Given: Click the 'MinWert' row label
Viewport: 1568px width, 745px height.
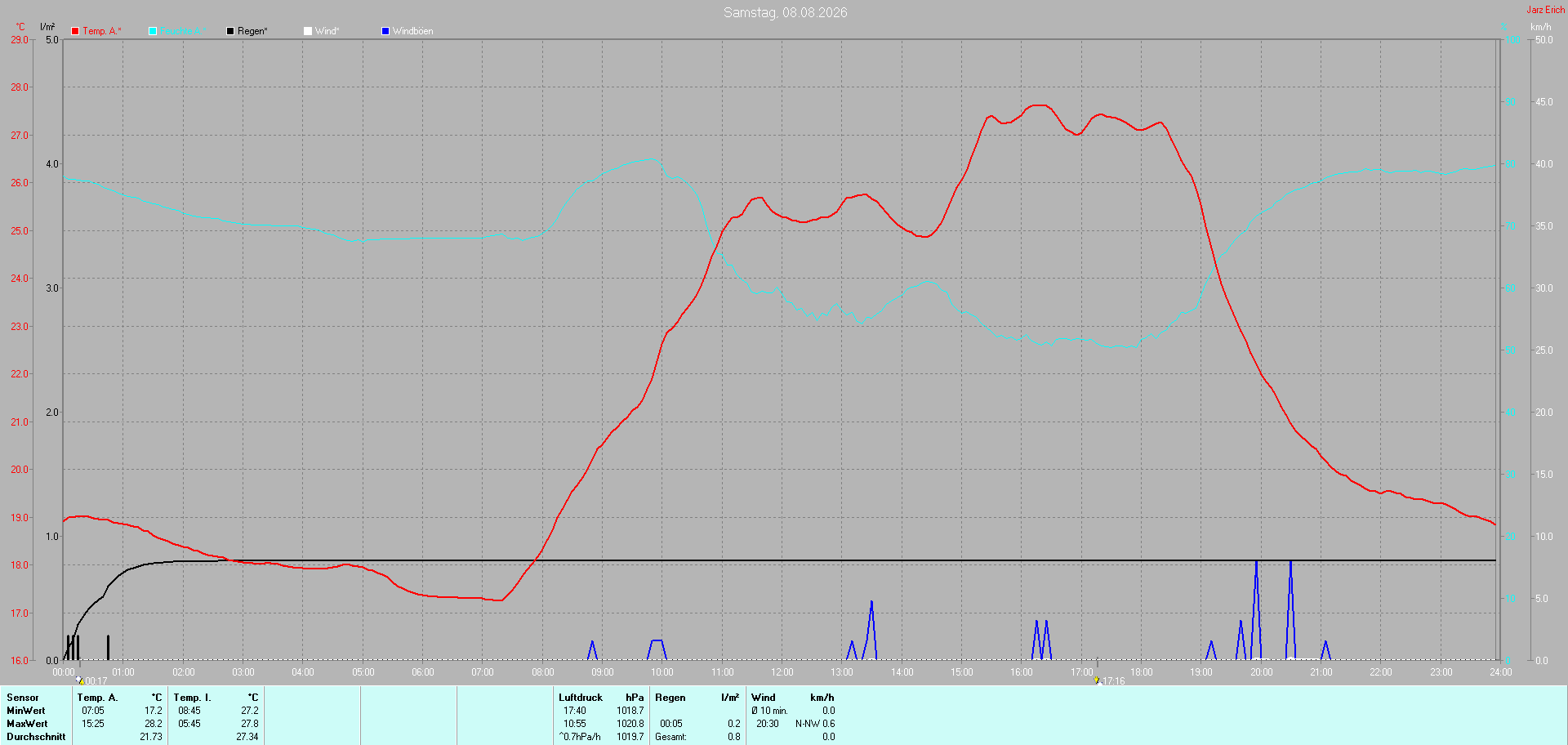Looking at the screenshot, I should 26,711.
